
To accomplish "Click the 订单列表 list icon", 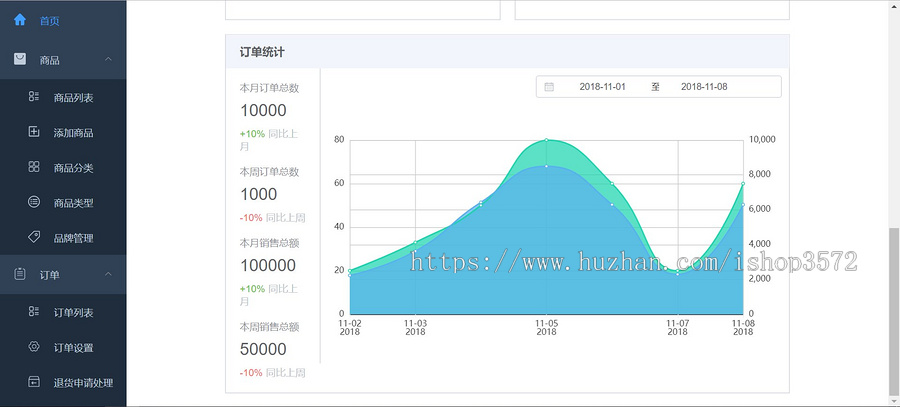I will click(34, 312).
